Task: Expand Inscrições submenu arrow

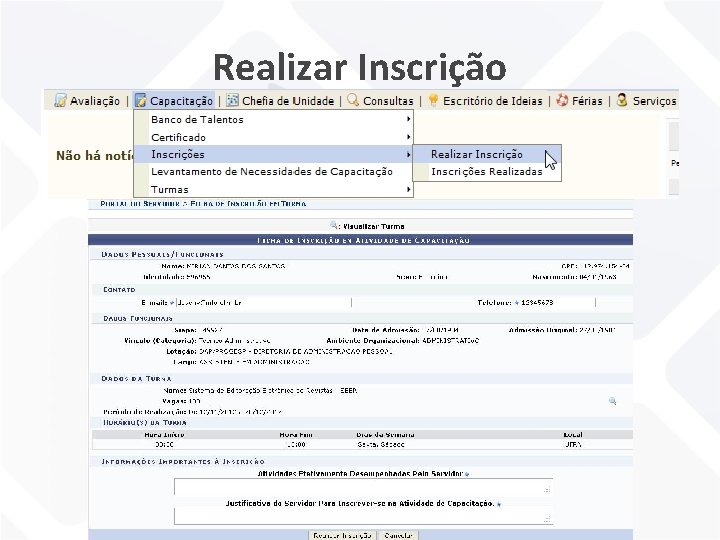Action: click(x=408, y=154)
